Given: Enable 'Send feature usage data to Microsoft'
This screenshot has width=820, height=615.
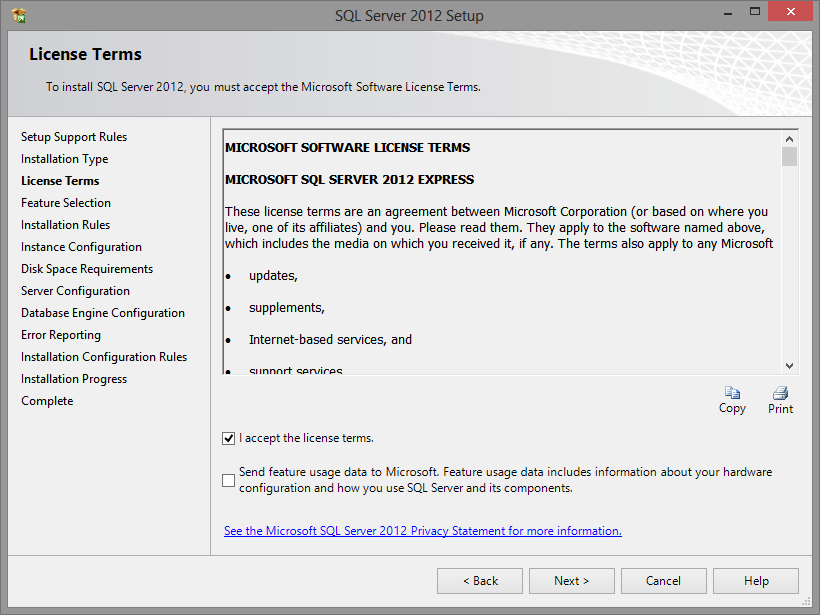Looking at the screenshot, I should click(x=229, y=480).
